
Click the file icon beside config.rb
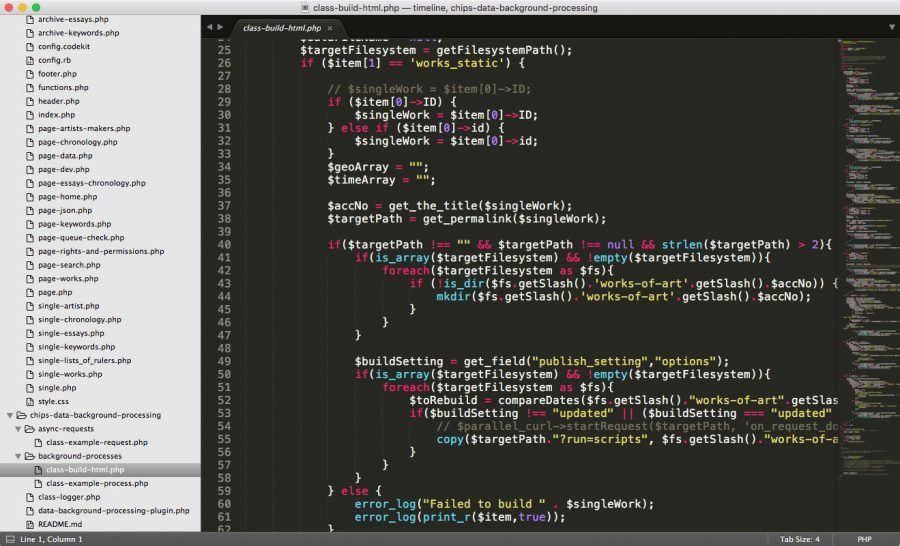[x=28, y=60]
